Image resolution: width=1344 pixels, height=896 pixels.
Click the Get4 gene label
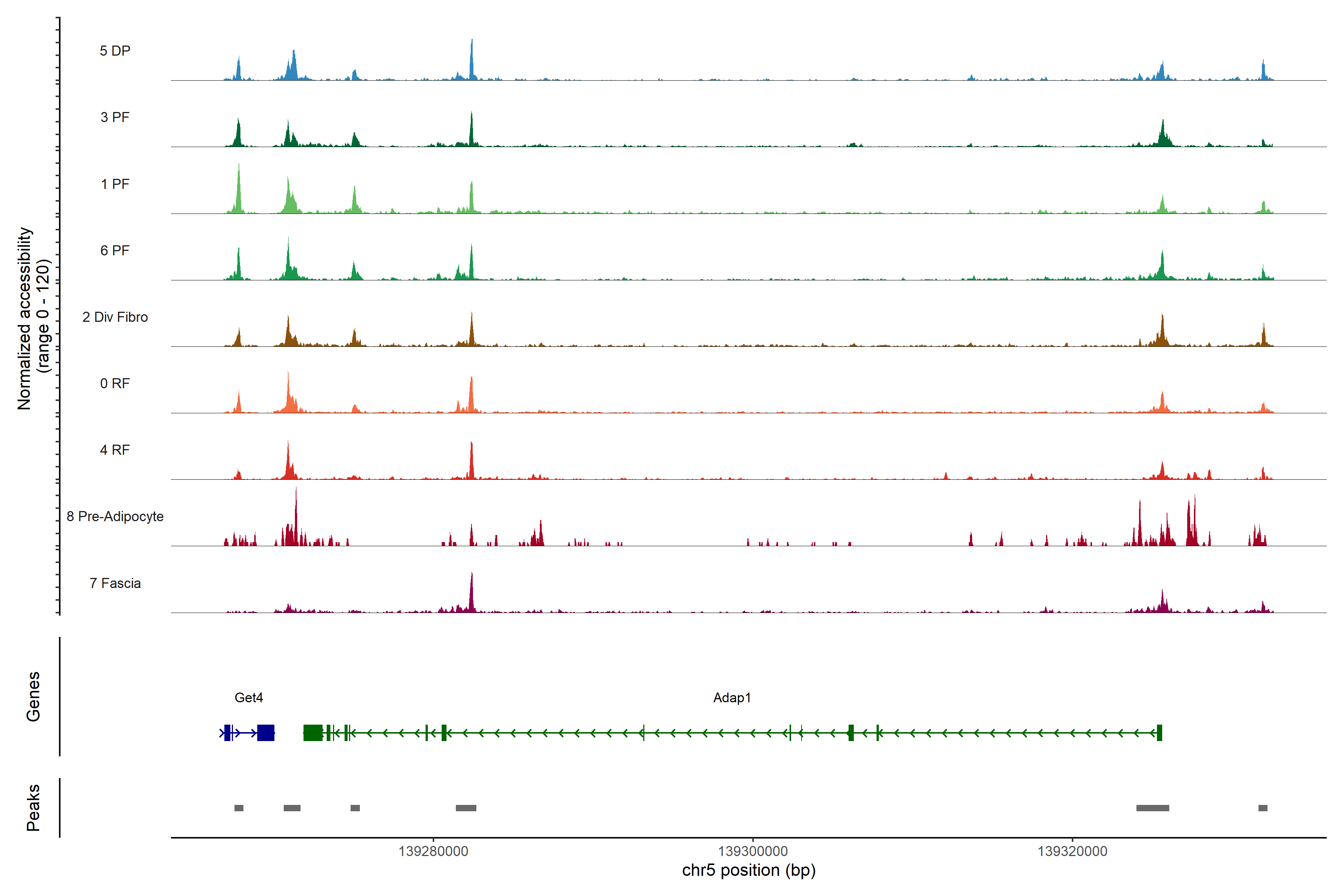(x=249, y=697)
